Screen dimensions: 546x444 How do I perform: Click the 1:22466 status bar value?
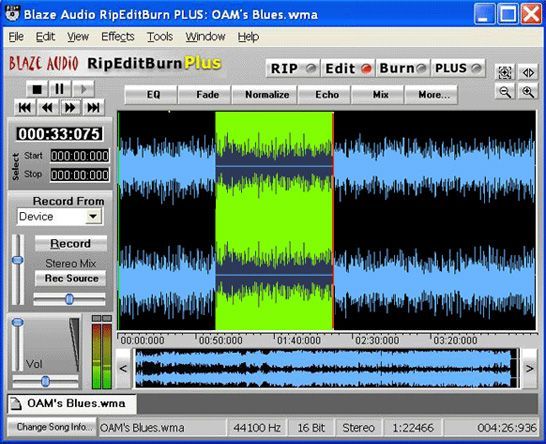point(413,428)
